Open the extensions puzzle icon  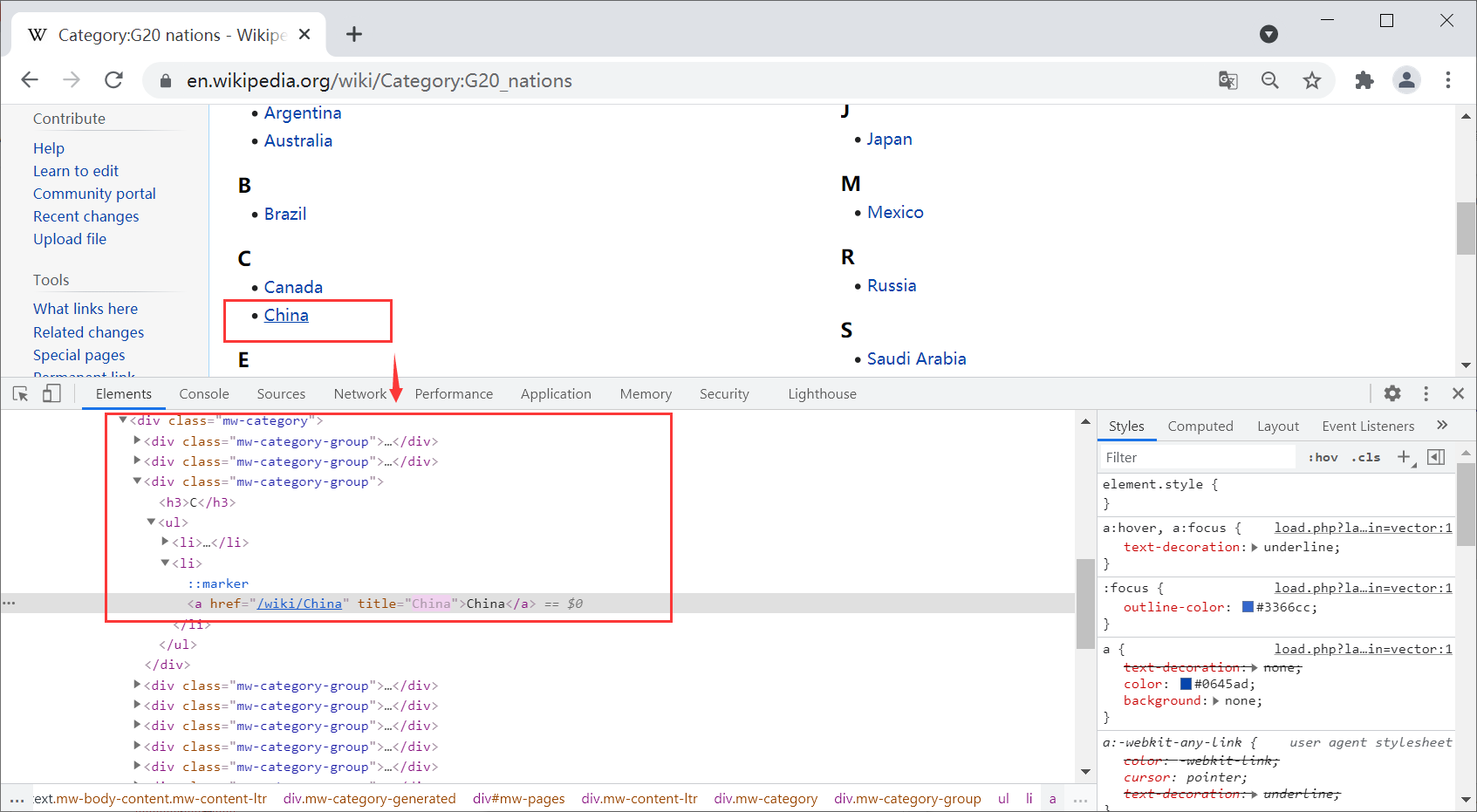[1364, 80]
